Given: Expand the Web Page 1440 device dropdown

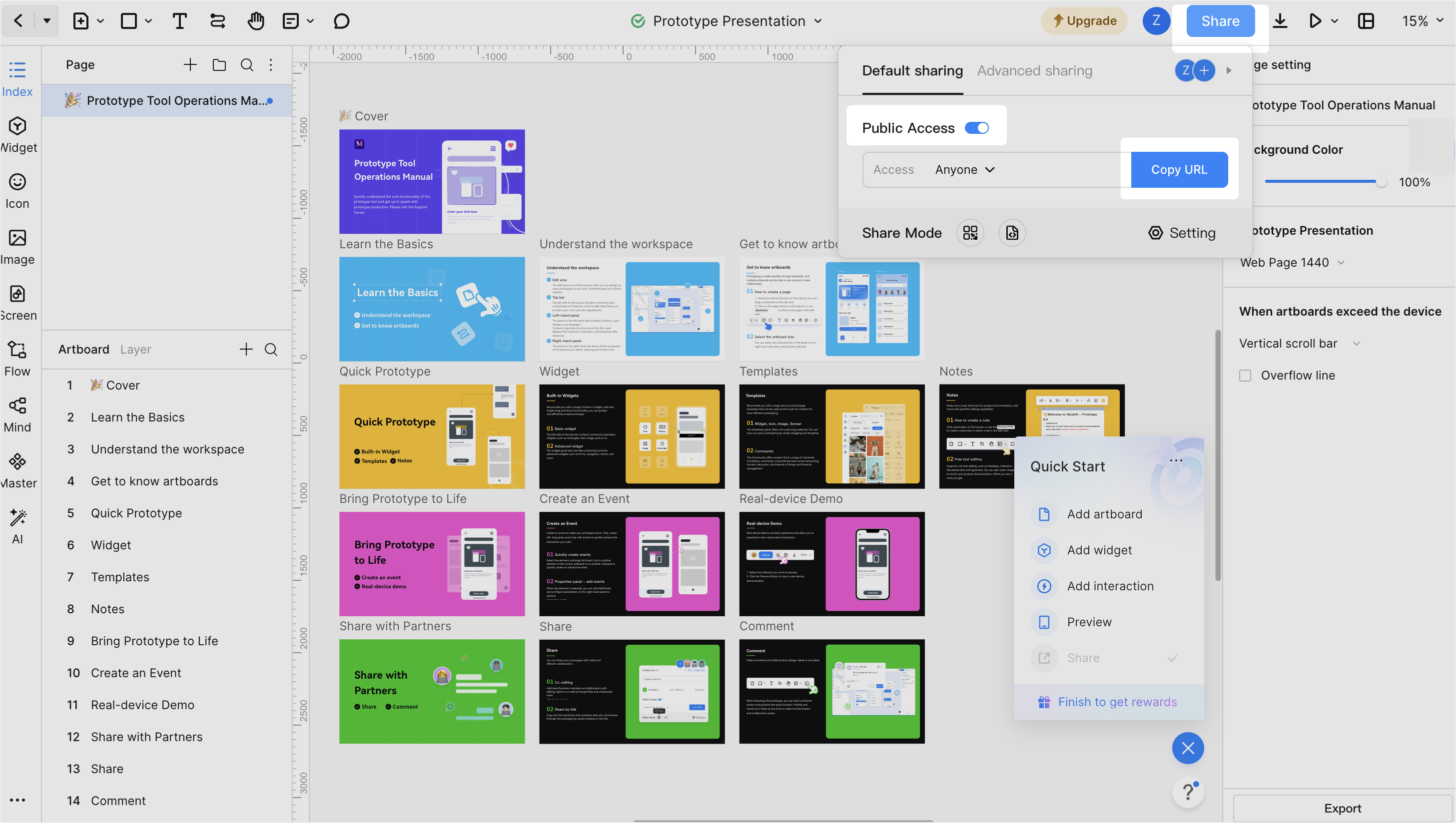Looking at the screenshot, I should [x=1293, y=262].
